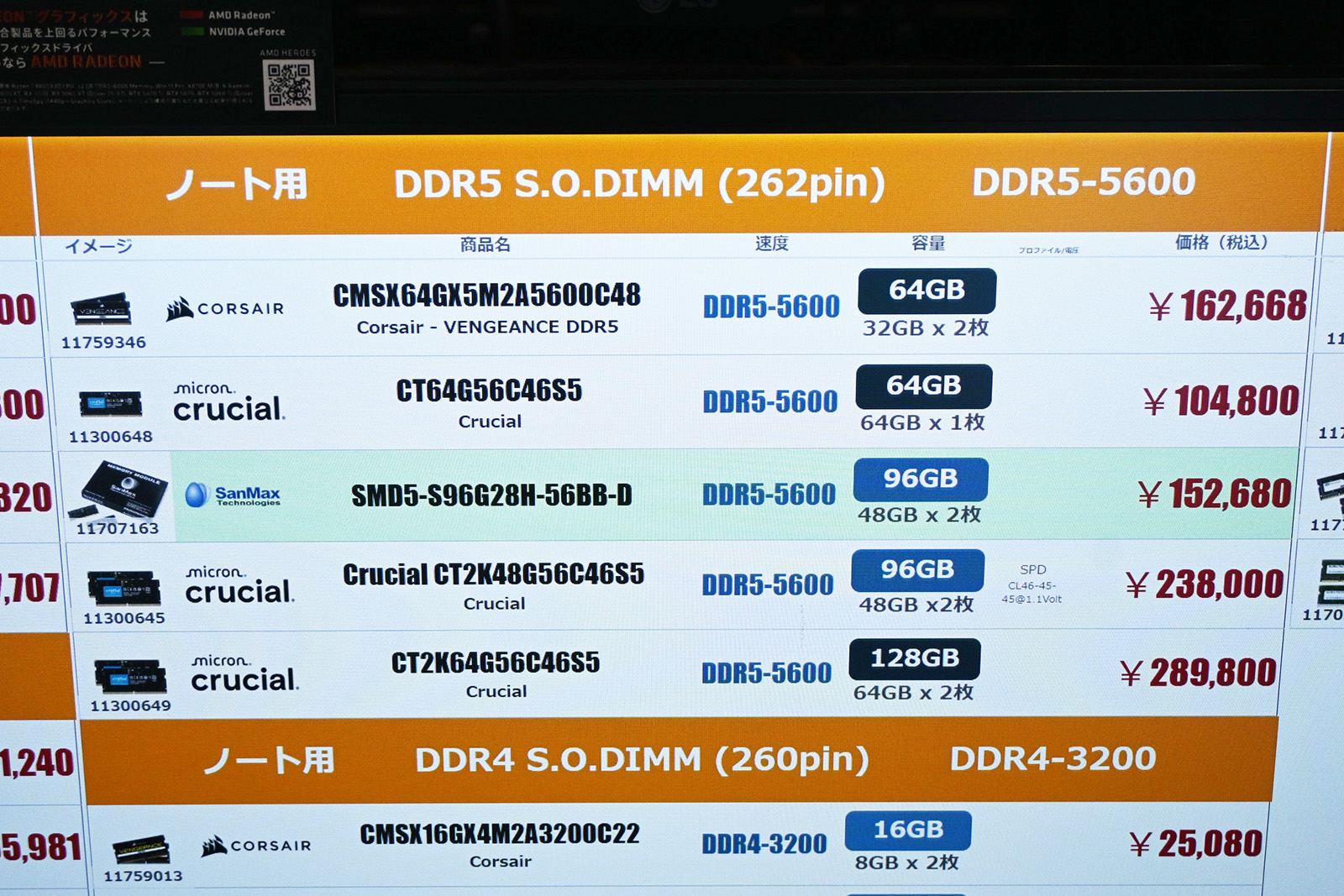
Task: Click the Crucial CT2K64G56C46S5 product thumbnail
Action: [130, 676]
